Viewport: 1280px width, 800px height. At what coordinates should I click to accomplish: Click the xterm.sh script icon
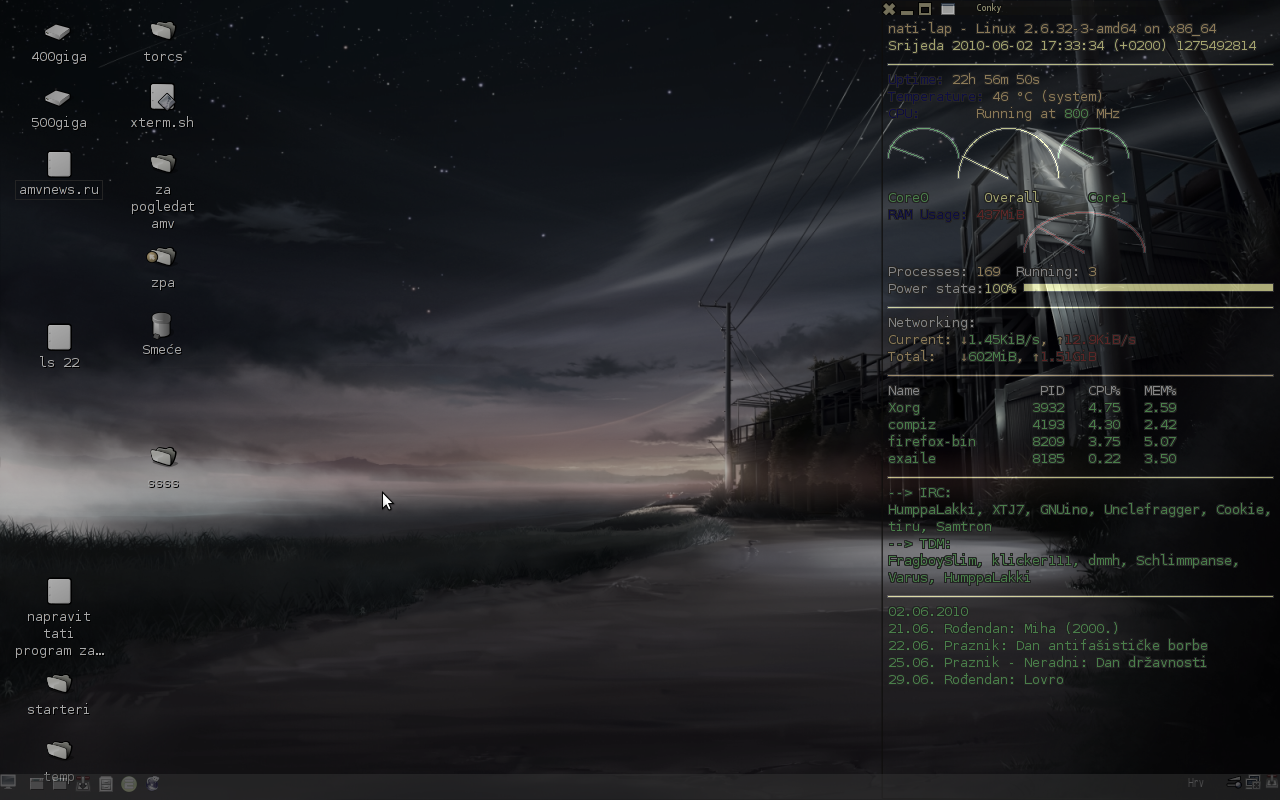pos(162,98)
